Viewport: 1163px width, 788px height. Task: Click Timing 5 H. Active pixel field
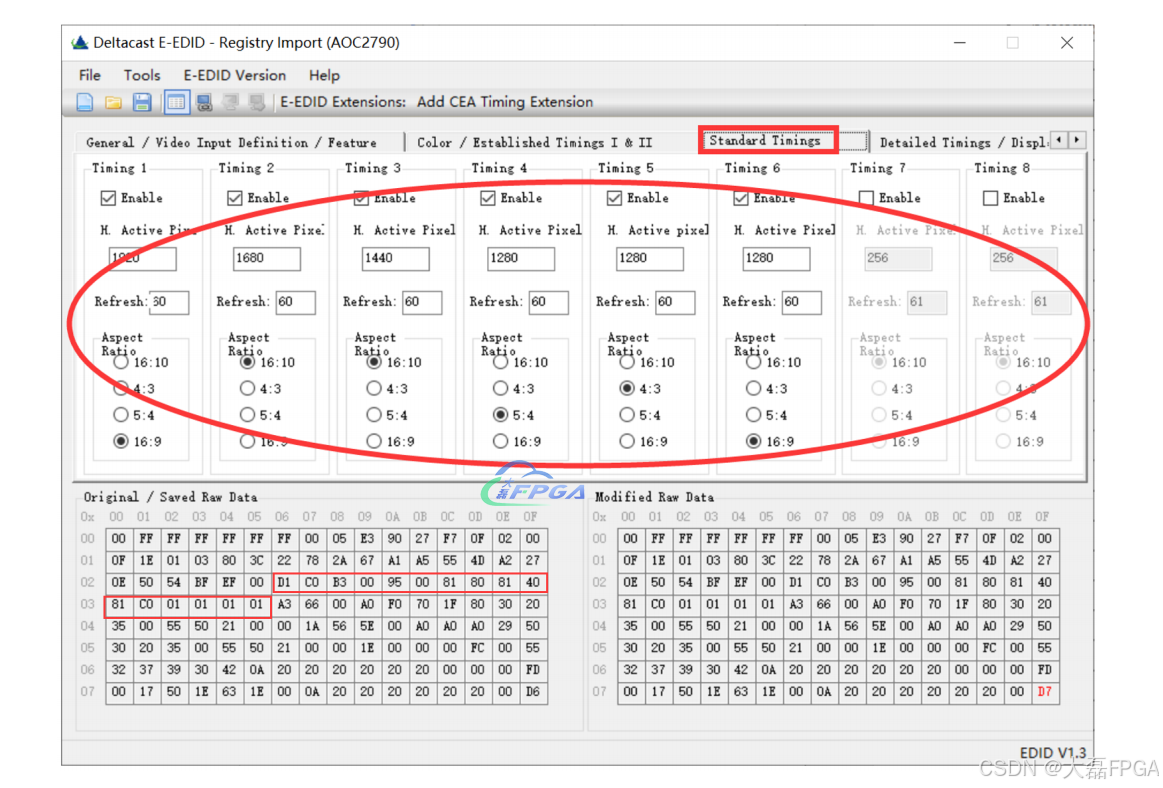click(x=650, y=258)
